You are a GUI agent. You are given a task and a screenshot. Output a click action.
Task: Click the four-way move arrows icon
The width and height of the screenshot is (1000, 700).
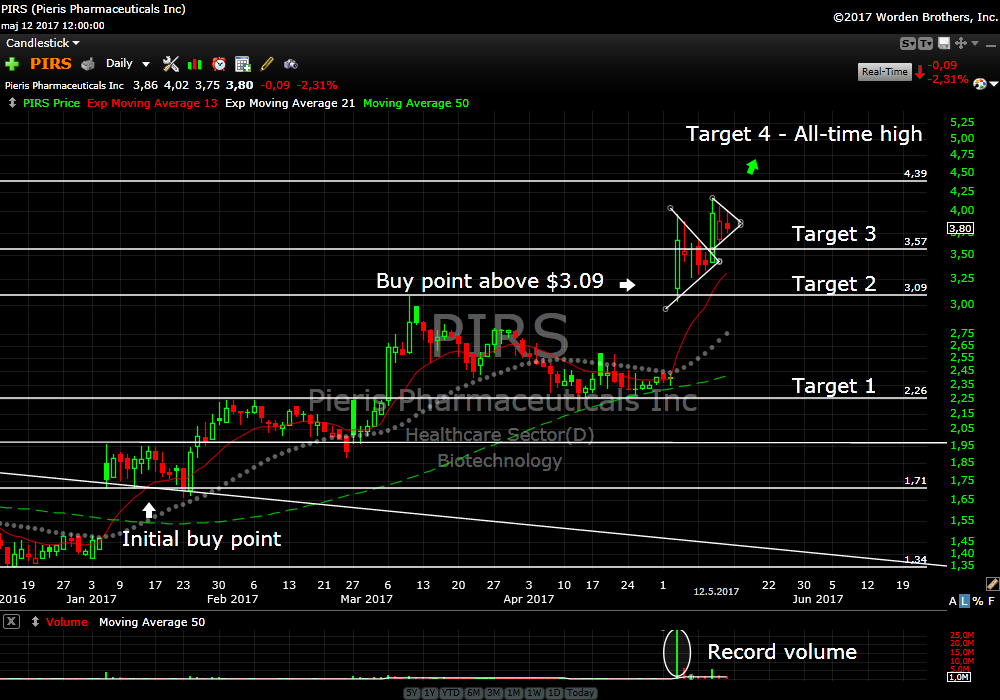[961, 43]
